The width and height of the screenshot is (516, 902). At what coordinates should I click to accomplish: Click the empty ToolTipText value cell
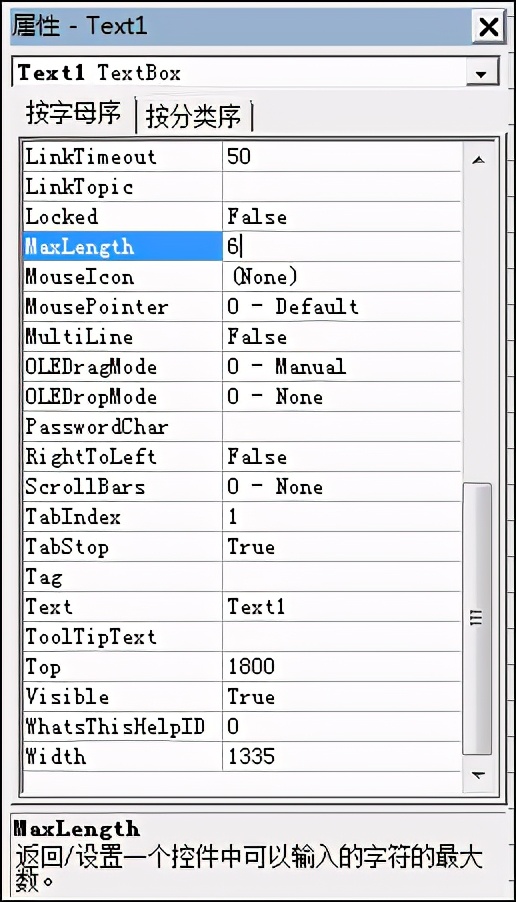point(342,636)
